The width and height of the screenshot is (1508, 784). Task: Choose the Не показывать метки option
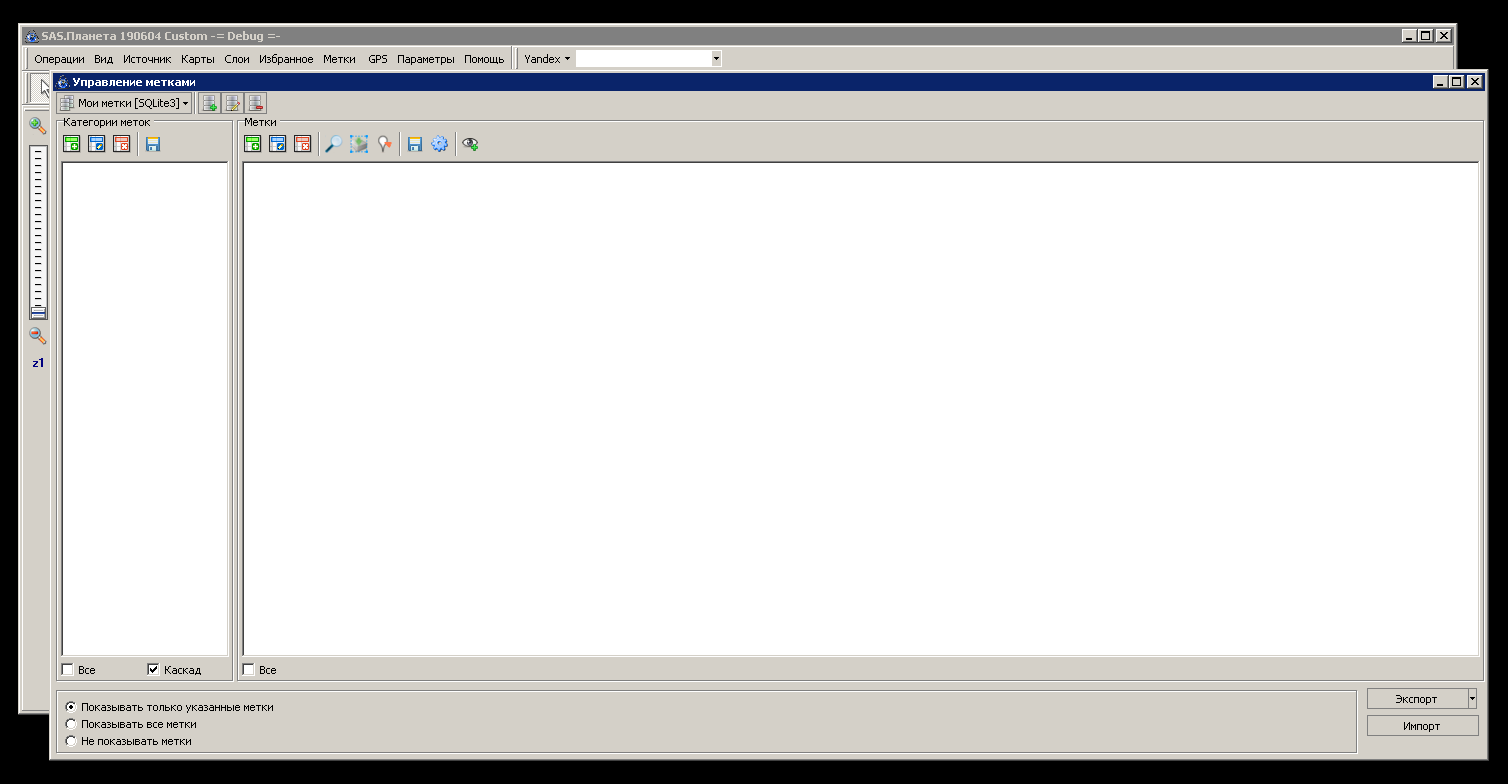70,741
